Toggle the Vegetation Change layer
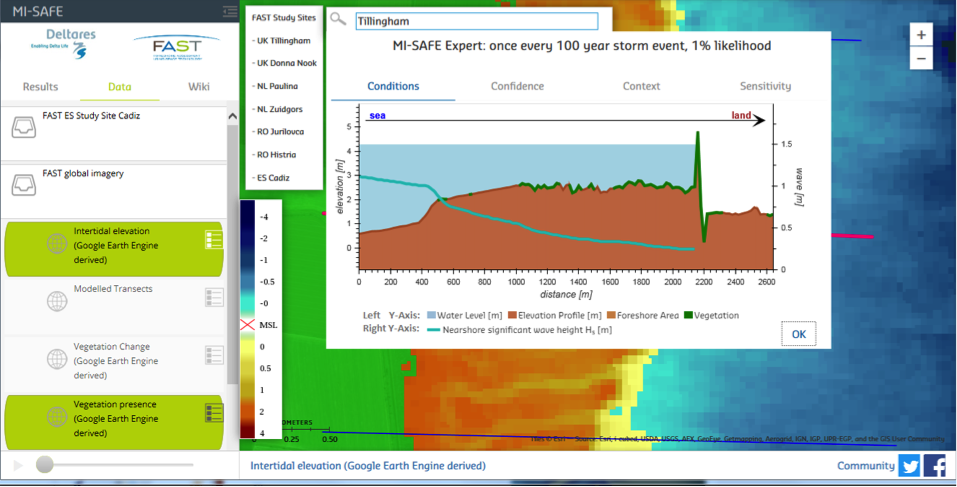The width and height of the screenshot is (957, 487). point(114,364)
